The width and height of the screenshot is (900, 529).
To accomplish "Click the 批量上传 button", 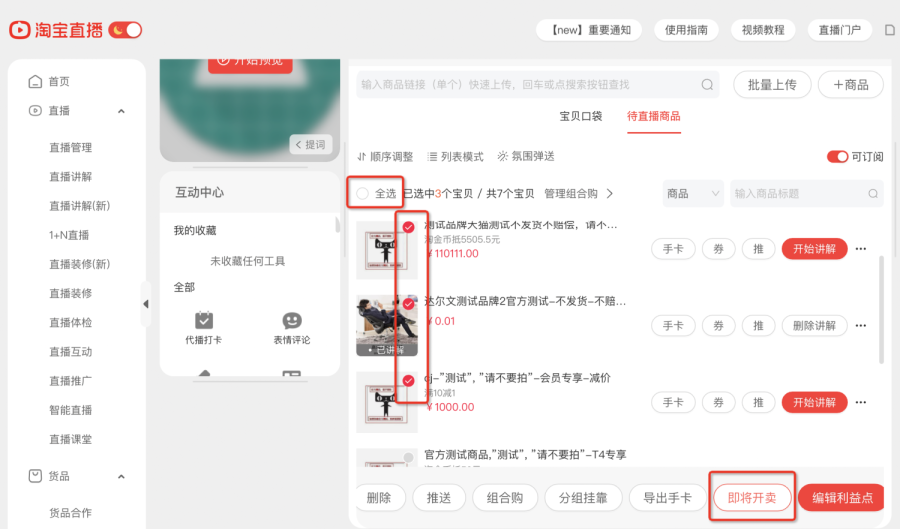I will 772,85.
